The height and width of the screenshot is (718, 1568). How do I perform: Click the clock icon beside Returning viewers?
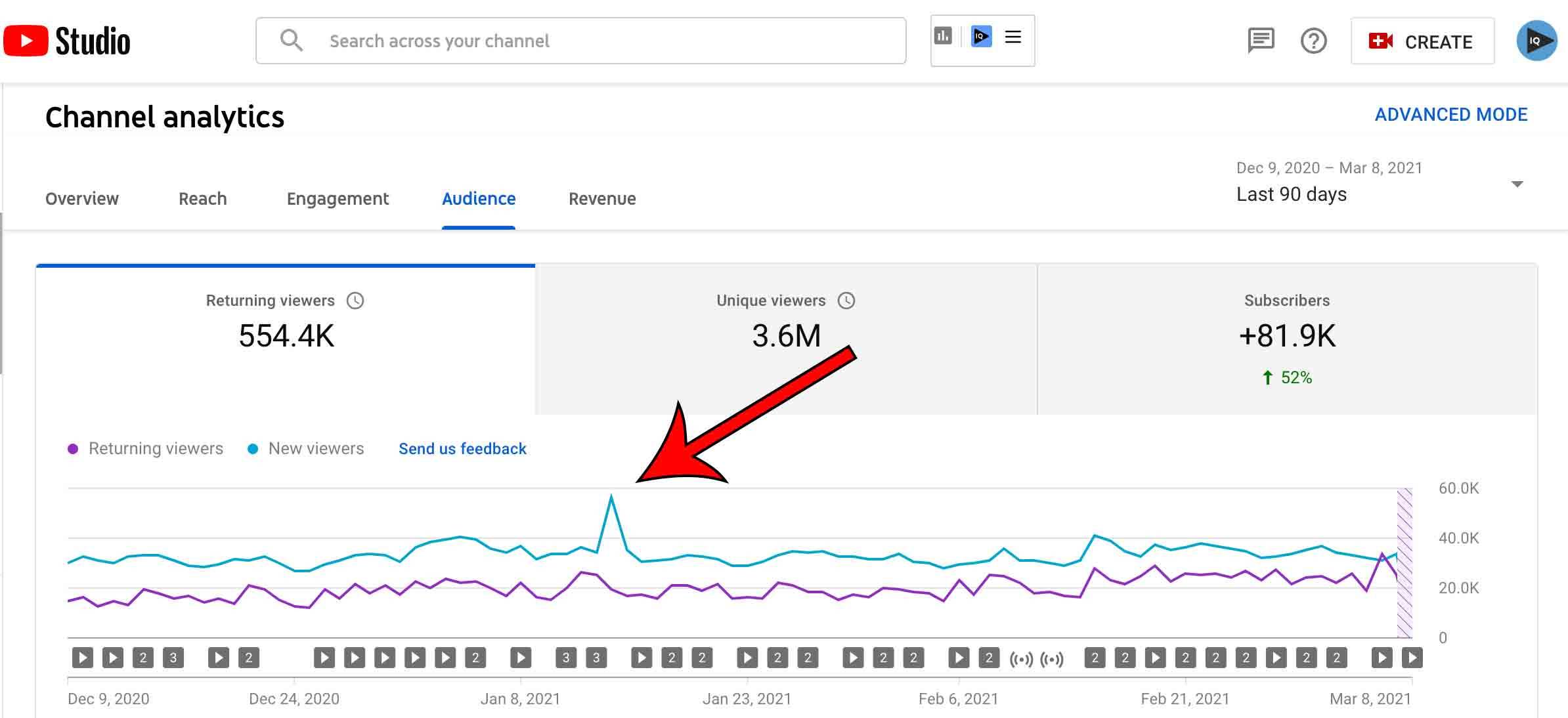(x=355, y=301)
